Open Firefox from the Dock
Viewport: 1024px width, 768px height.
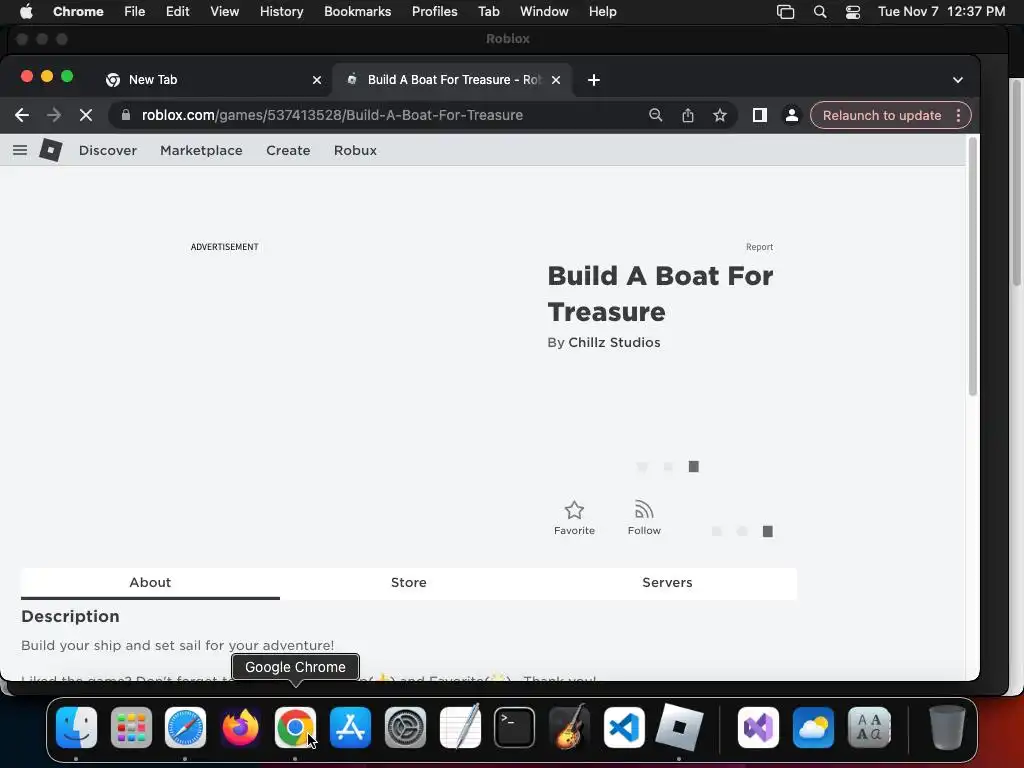240,727
